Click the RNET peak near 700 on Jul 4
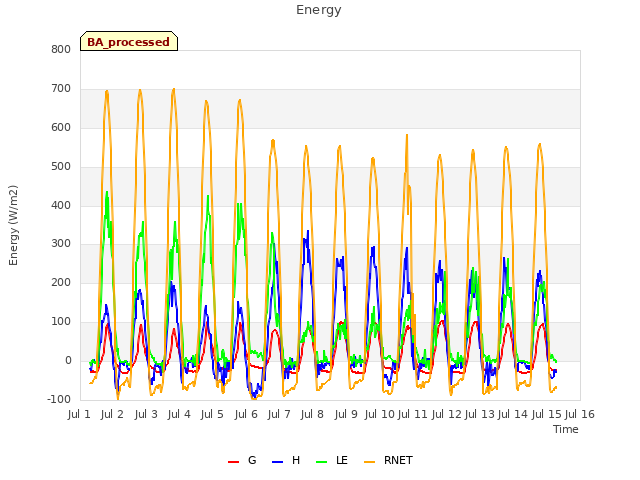Viewport: 640px width, 480px height. click(174, 89)
